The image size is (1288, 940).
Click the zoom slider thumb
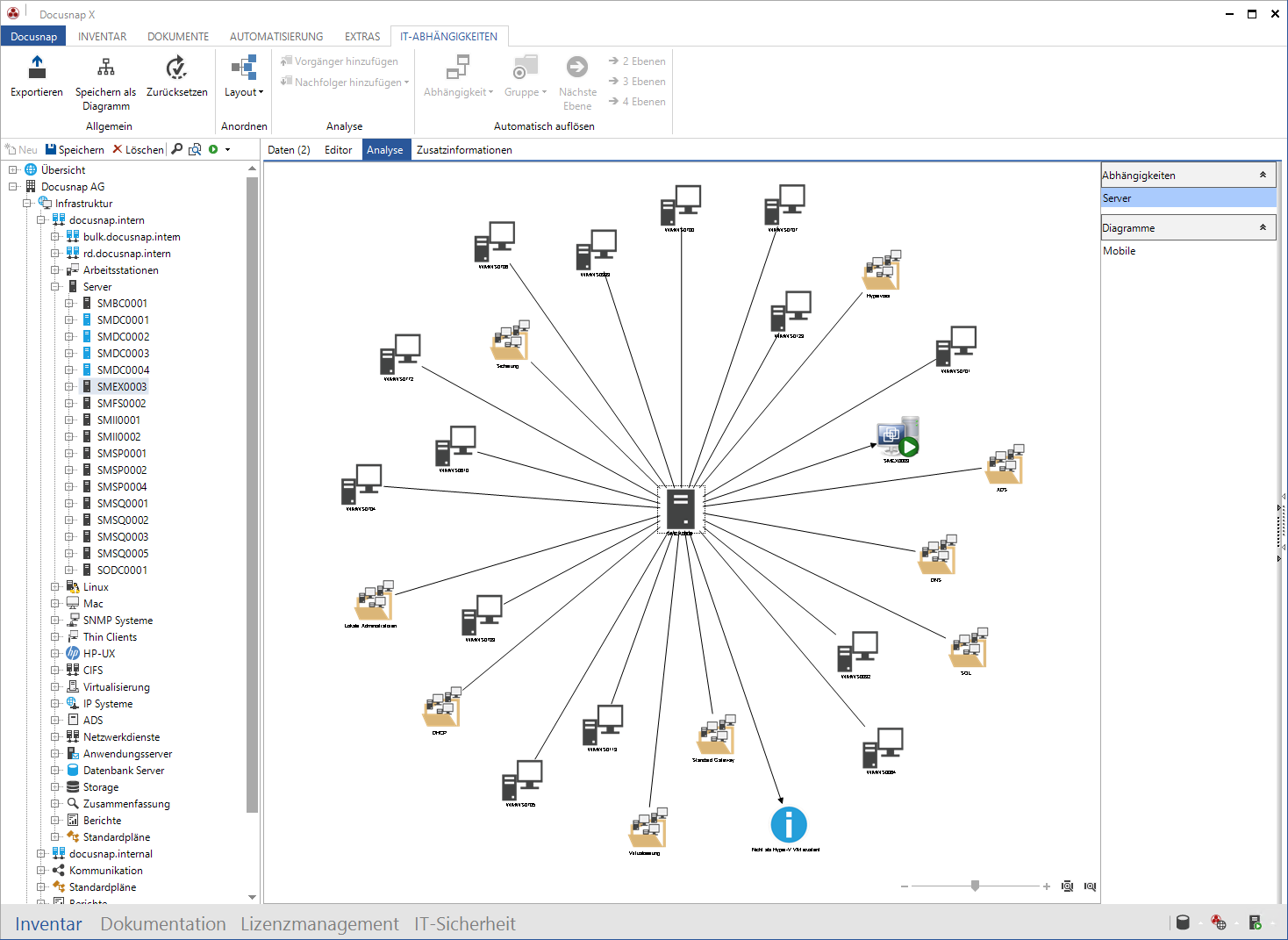[975, 886]
